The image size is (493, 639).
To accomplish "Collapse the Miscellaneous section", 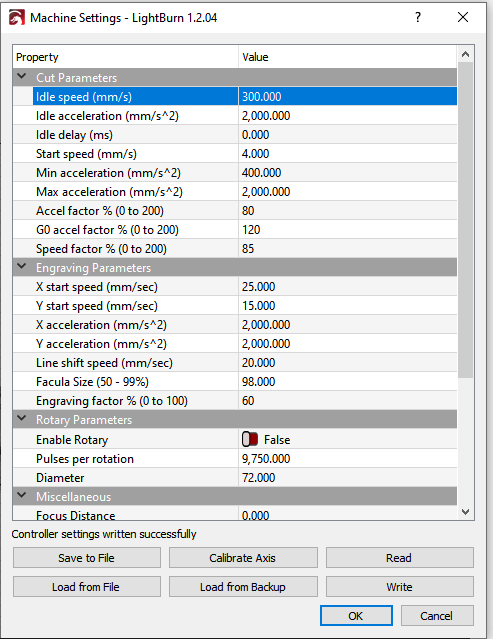I will click(x=22, y=496).
